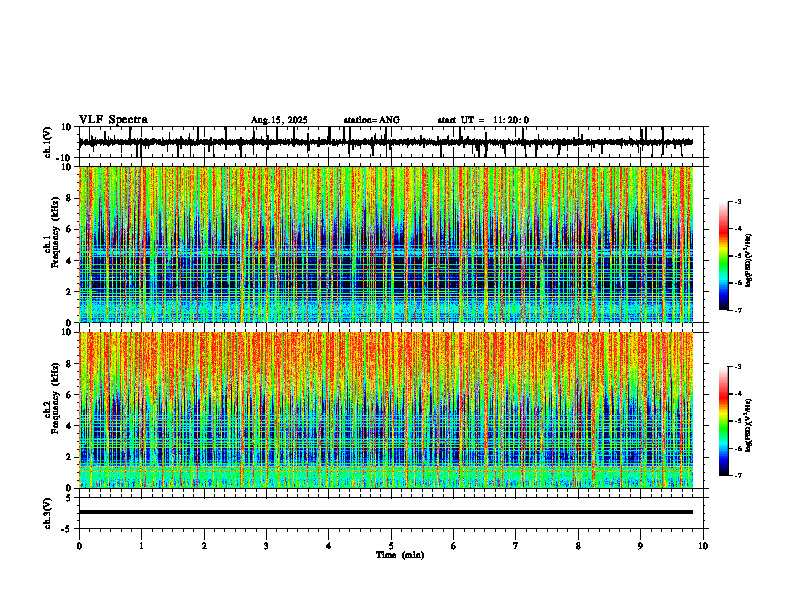Viewport: 792px width, 612px height.
Task: Click time axis tick label 7
Action: click(x=516, y=546)
